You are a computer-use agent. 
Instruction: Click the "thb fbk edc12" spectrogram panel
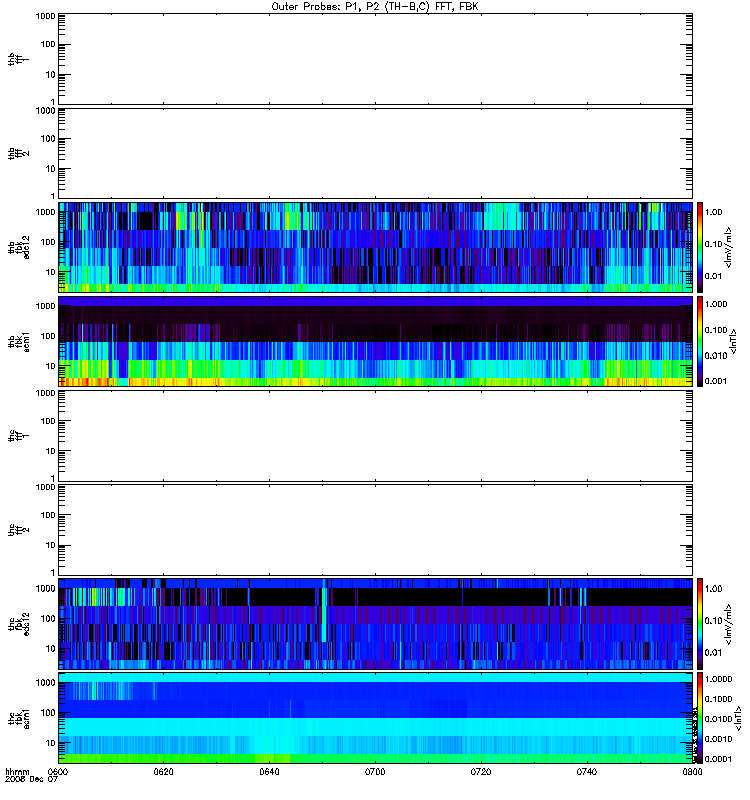click(376, 247)
